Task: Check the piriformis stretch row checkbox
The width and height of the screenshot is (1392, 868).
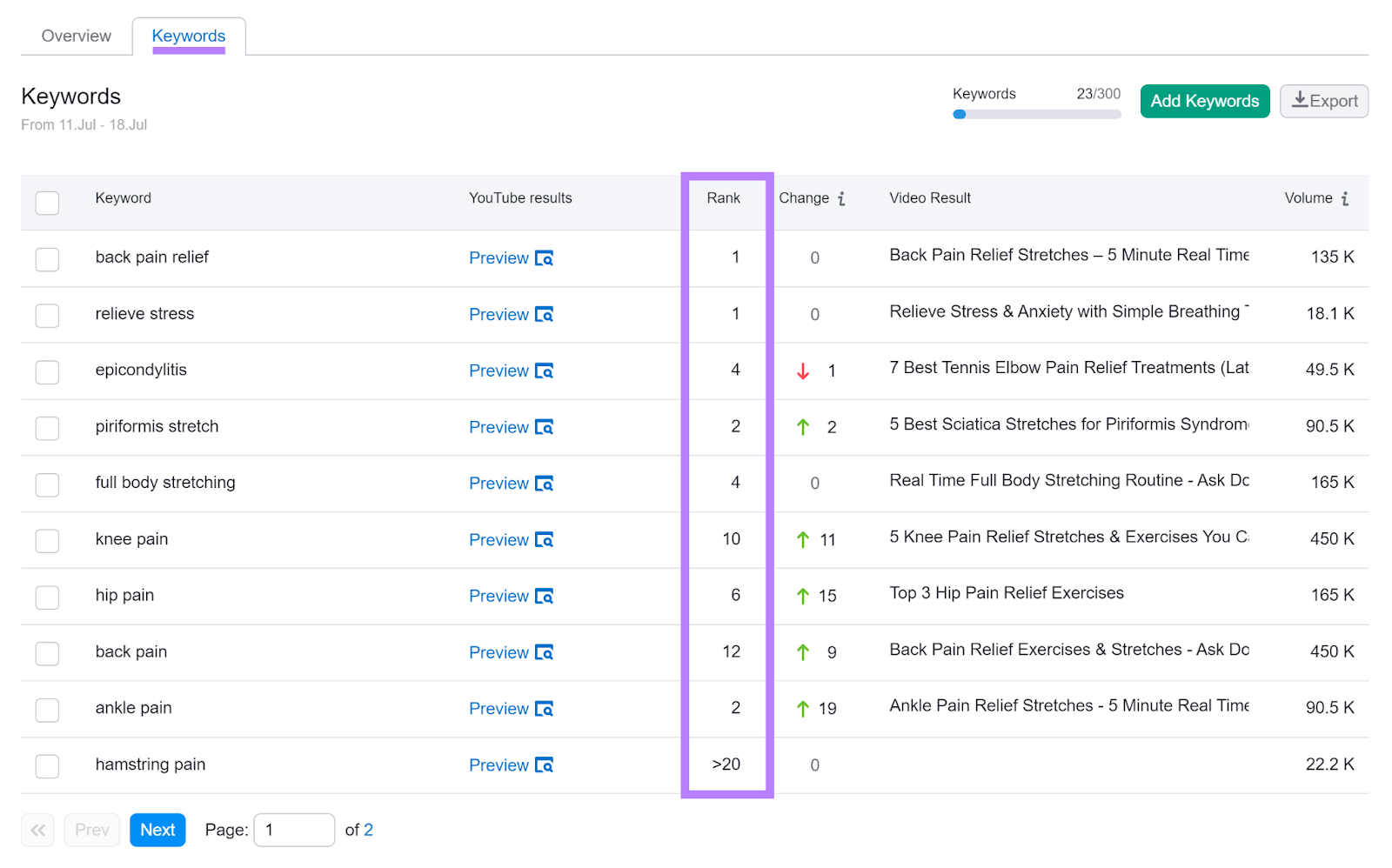Action: (47, 428)
